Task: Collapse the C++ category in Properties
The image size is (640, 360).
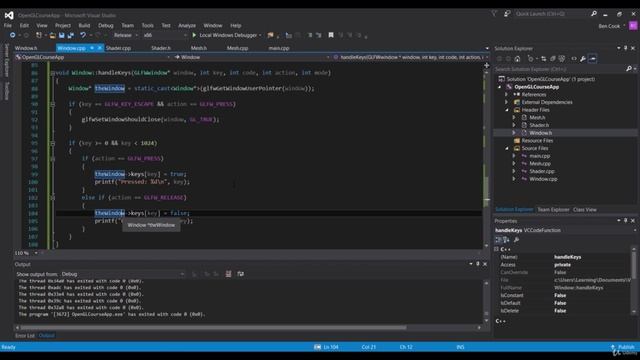Action: (x=497, y=249)
